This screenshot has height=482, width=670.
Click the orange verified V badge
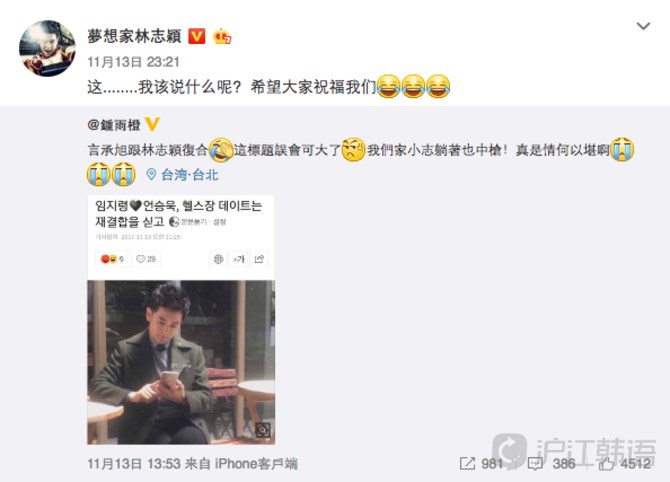(197, 36)
